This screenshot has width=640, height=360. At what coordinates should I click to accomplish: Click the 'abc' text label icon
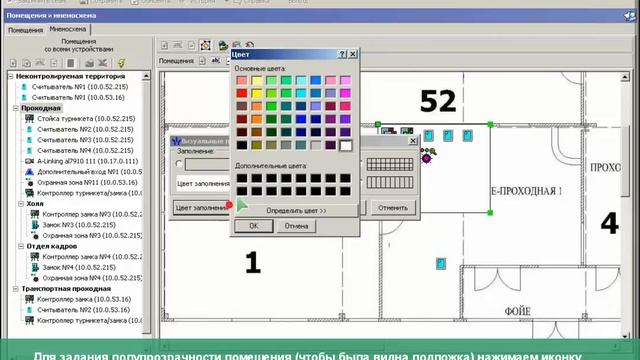216,60
